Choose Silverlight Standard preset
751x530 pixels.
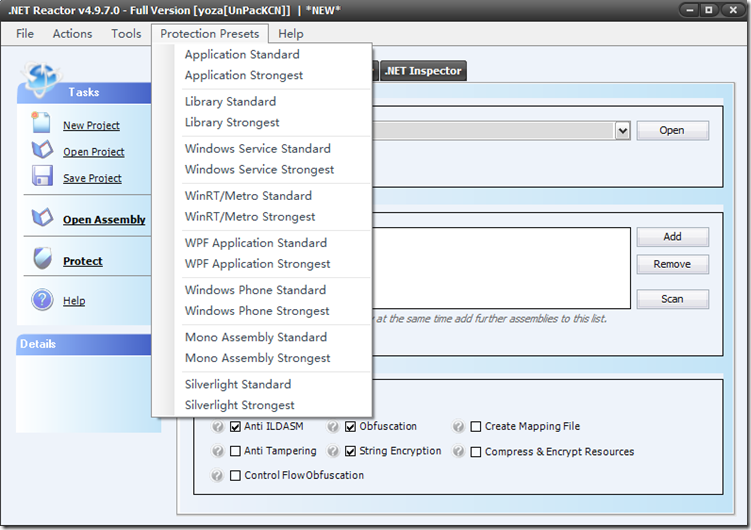click(238, 384)
